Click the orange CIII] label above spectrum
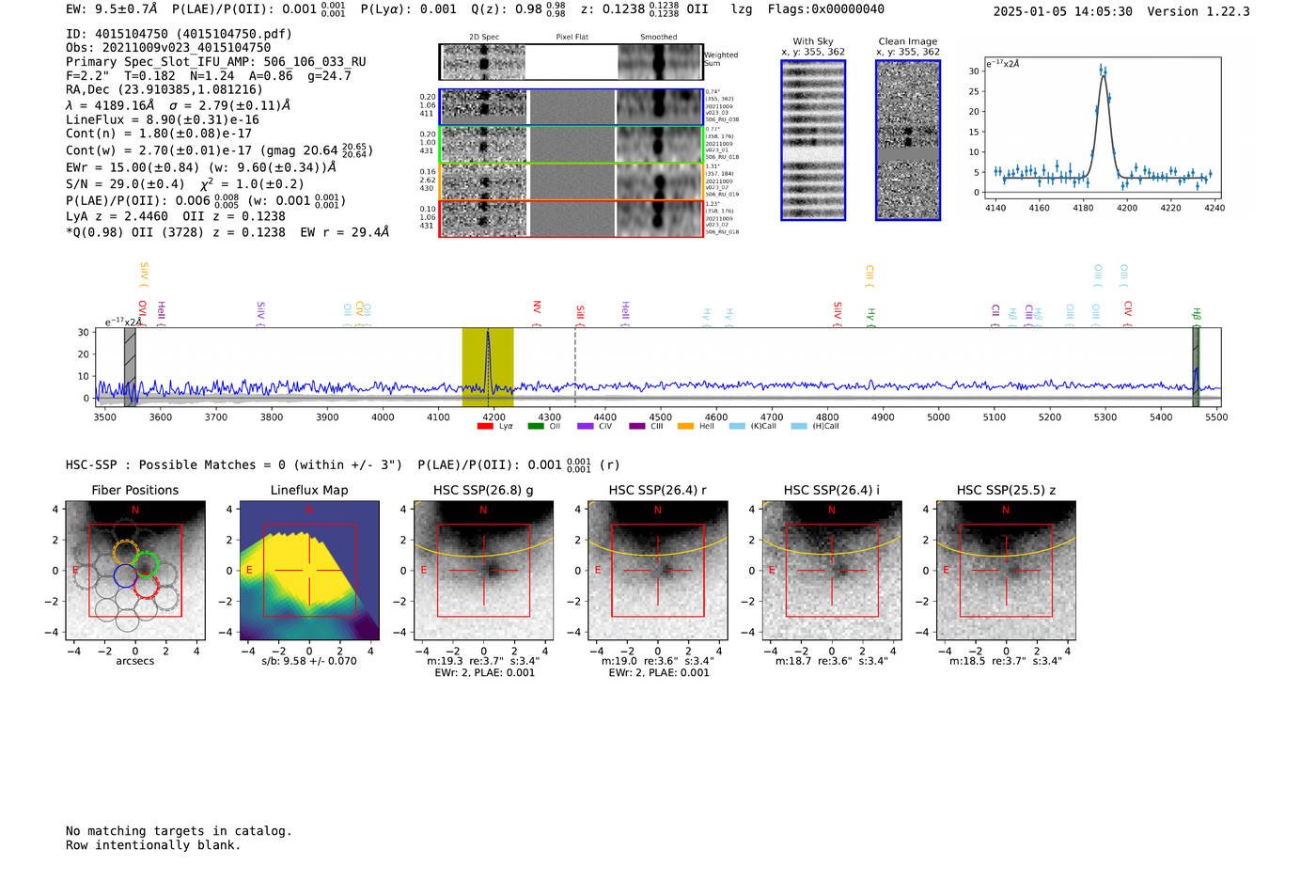The height and width of the screenshot is (896, 1316). pos(869,274)
